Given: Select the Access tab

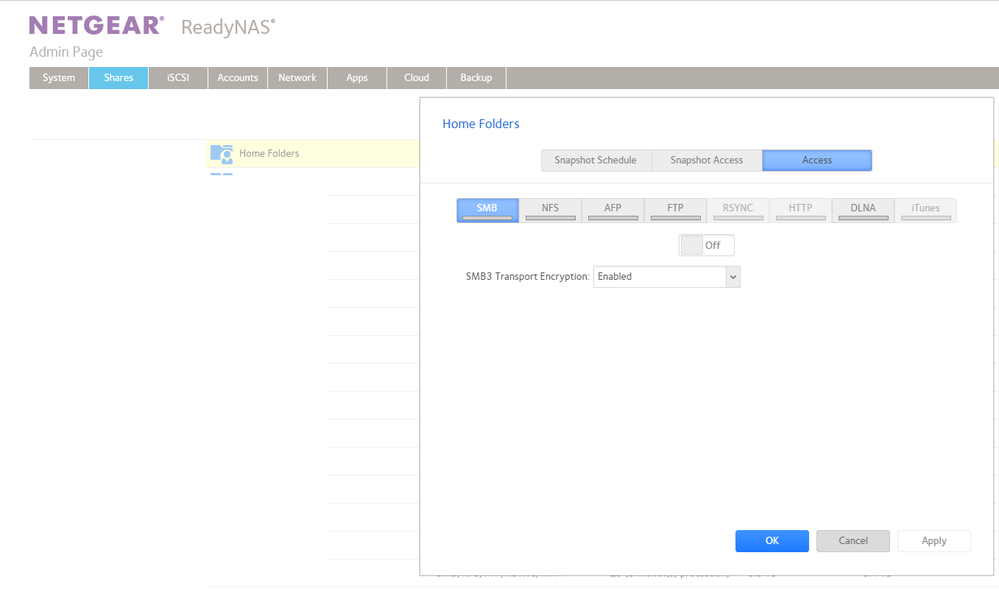Looking at the screenshot, I should (x=817, y=160).
